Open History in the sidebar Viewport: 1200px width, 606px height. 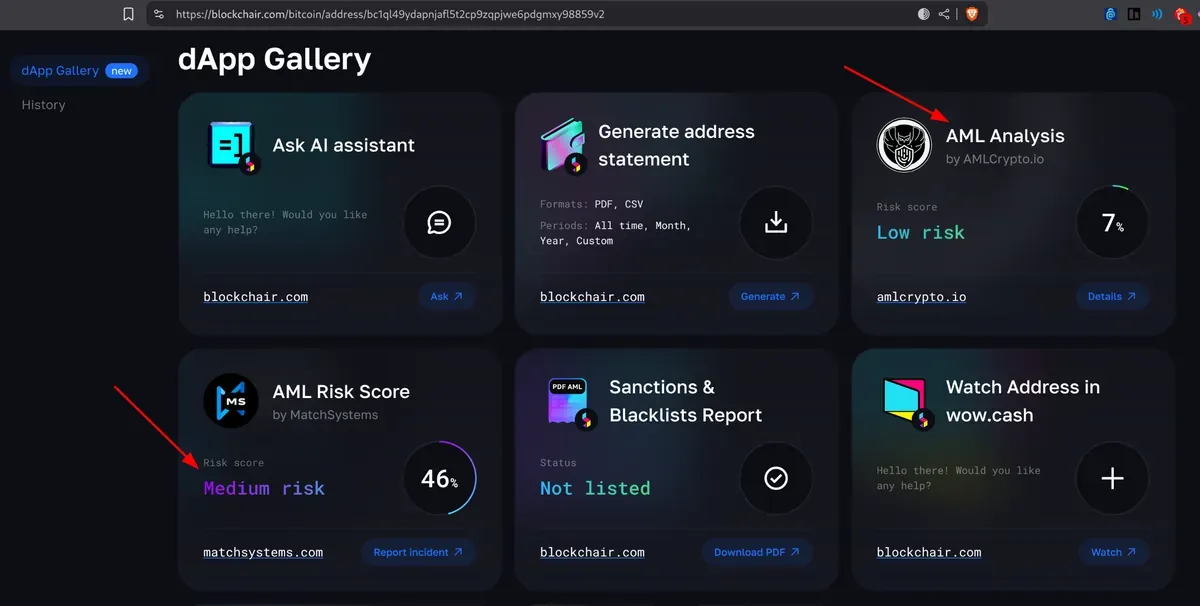(x=43, y=104)
